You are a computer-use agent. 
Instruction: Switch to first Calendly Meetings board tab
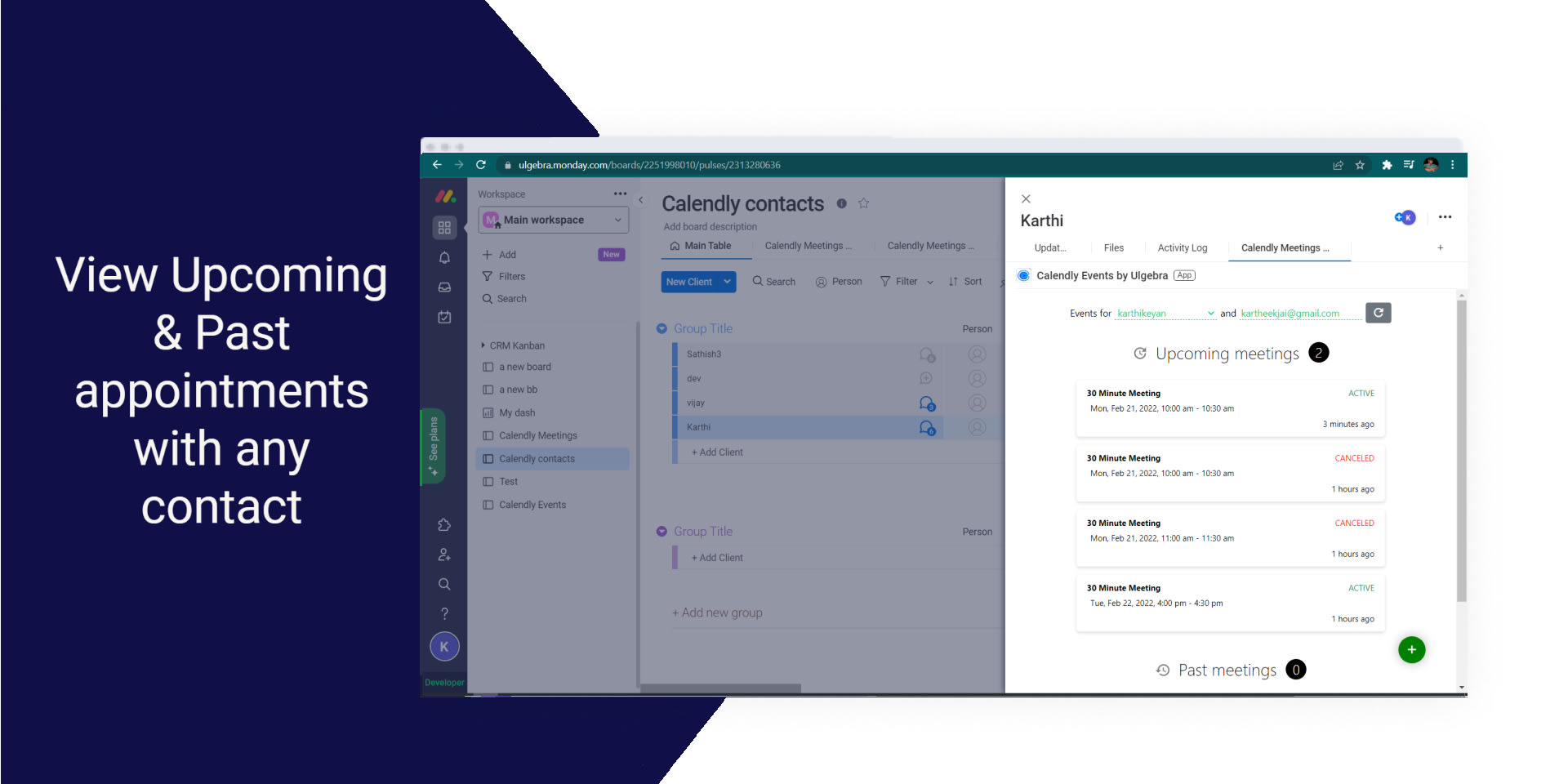pyautogui.click(x=808, y=246)
